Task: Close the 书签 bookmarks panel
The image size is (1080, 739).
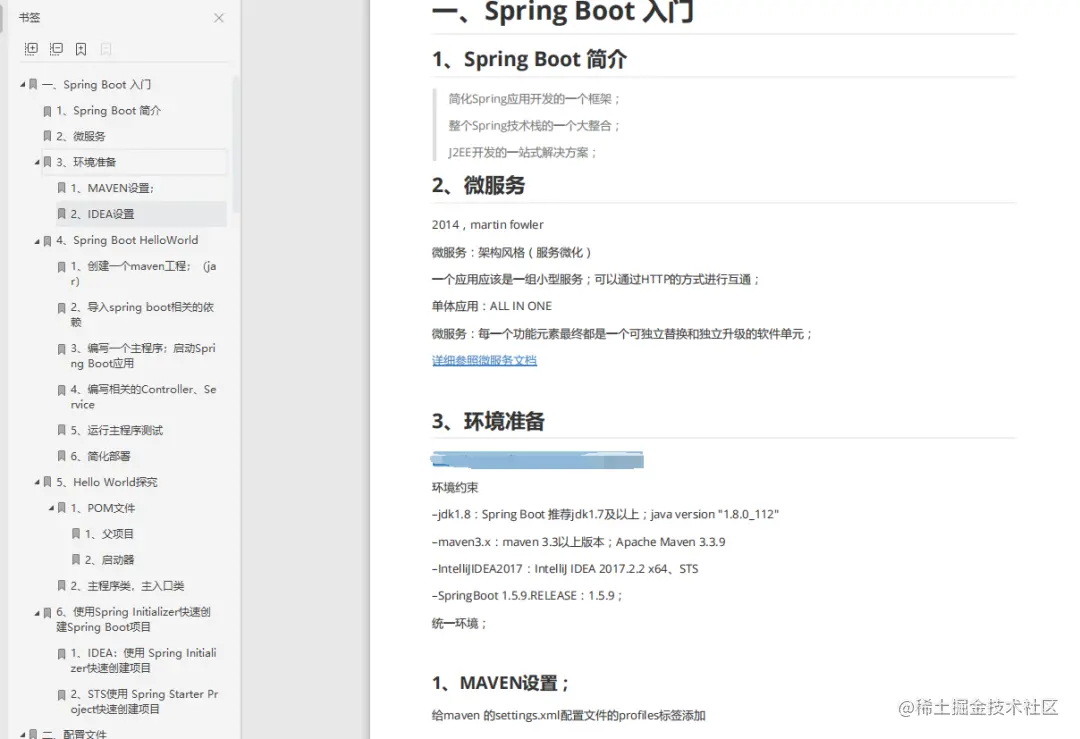Action: 219,17
